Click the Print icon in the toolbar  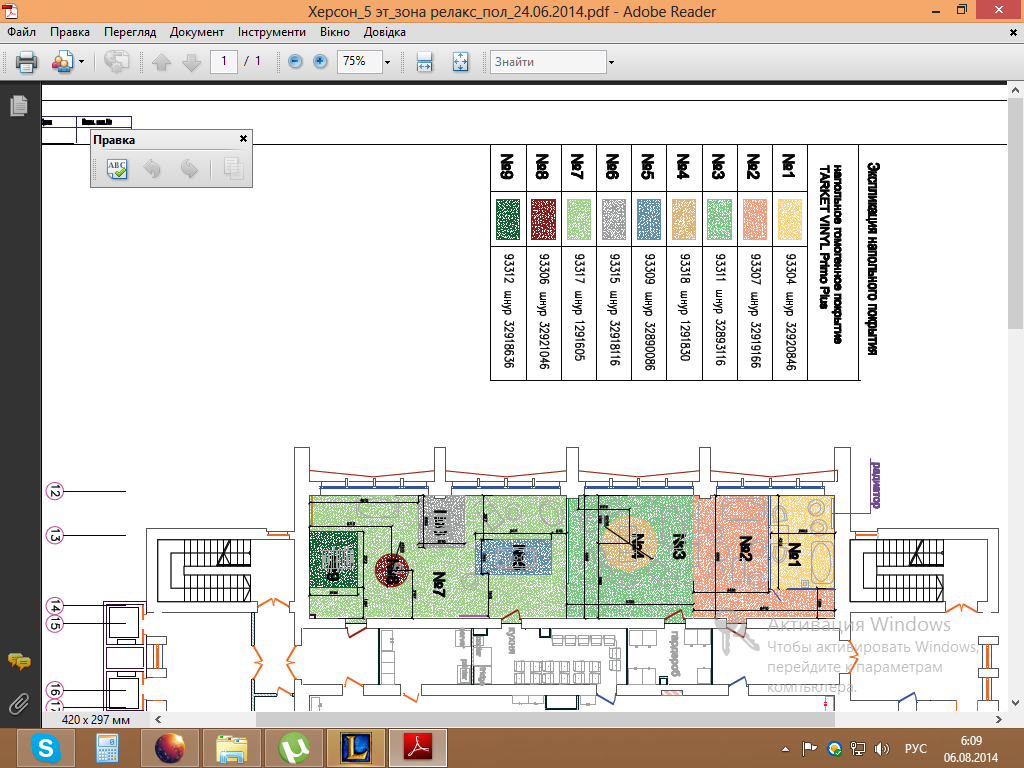click(26, 62)
